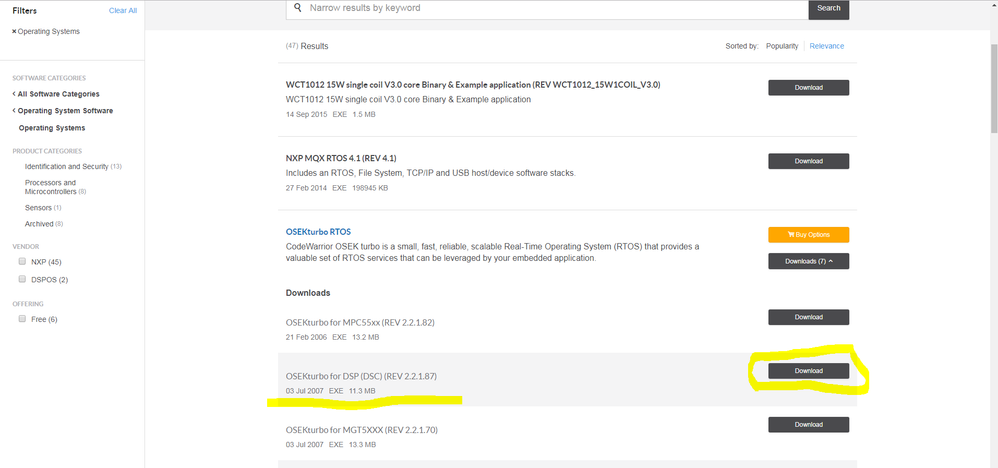998x468 pixels.
Task: Click OSEKturbo for MGT5XXX (REV 2.2.1.70) text
Action: (362, 430)
